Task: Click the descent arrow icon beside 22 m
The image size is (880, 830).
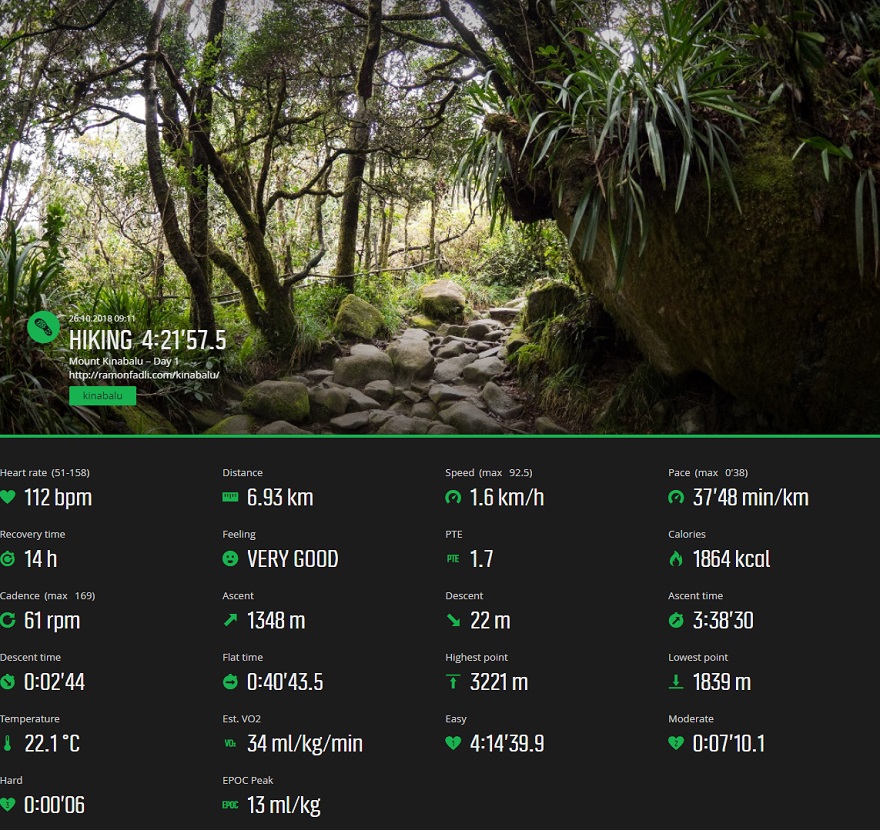Action: pos(453,620)
